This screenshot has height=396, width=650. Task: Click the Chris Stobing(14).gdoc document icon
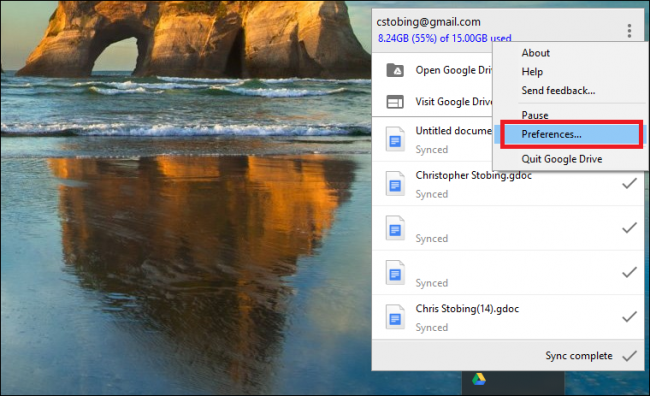point(395,317)
